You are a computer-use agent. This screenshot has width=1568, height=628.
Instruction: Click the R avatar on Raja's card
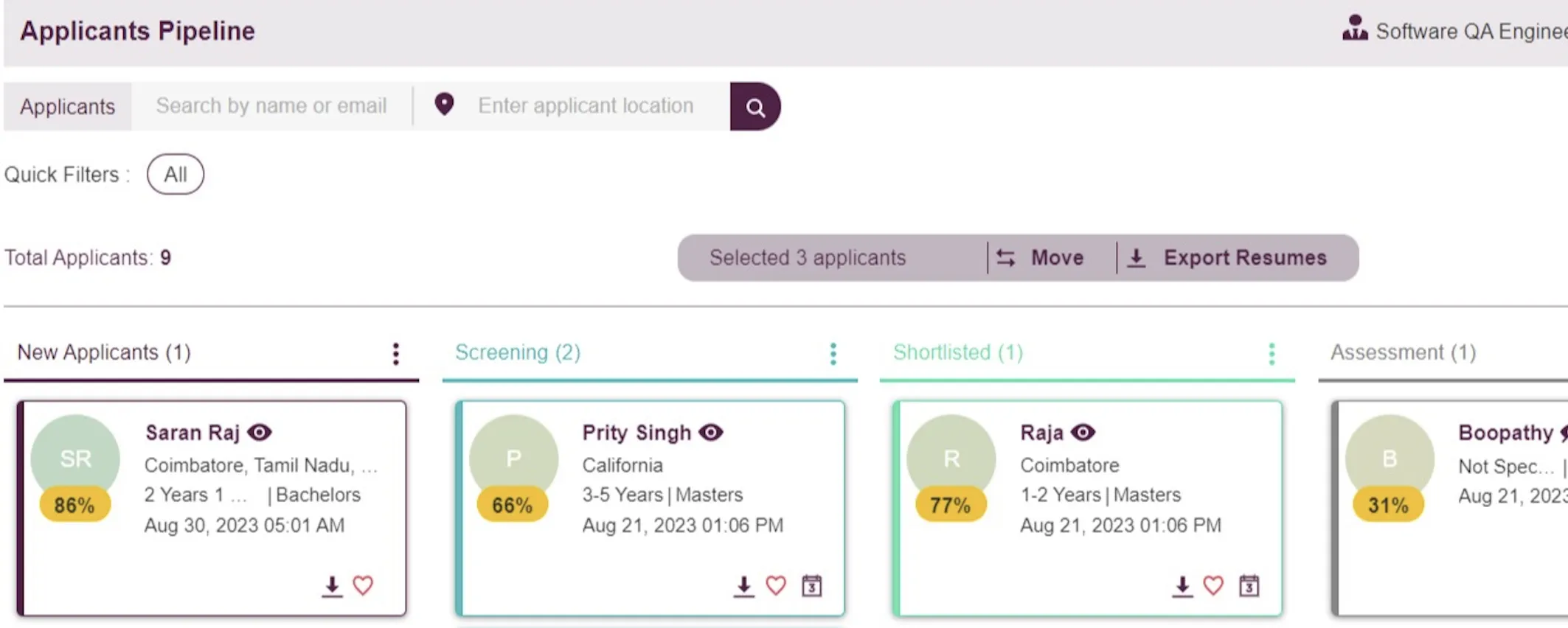coord(951,458)
